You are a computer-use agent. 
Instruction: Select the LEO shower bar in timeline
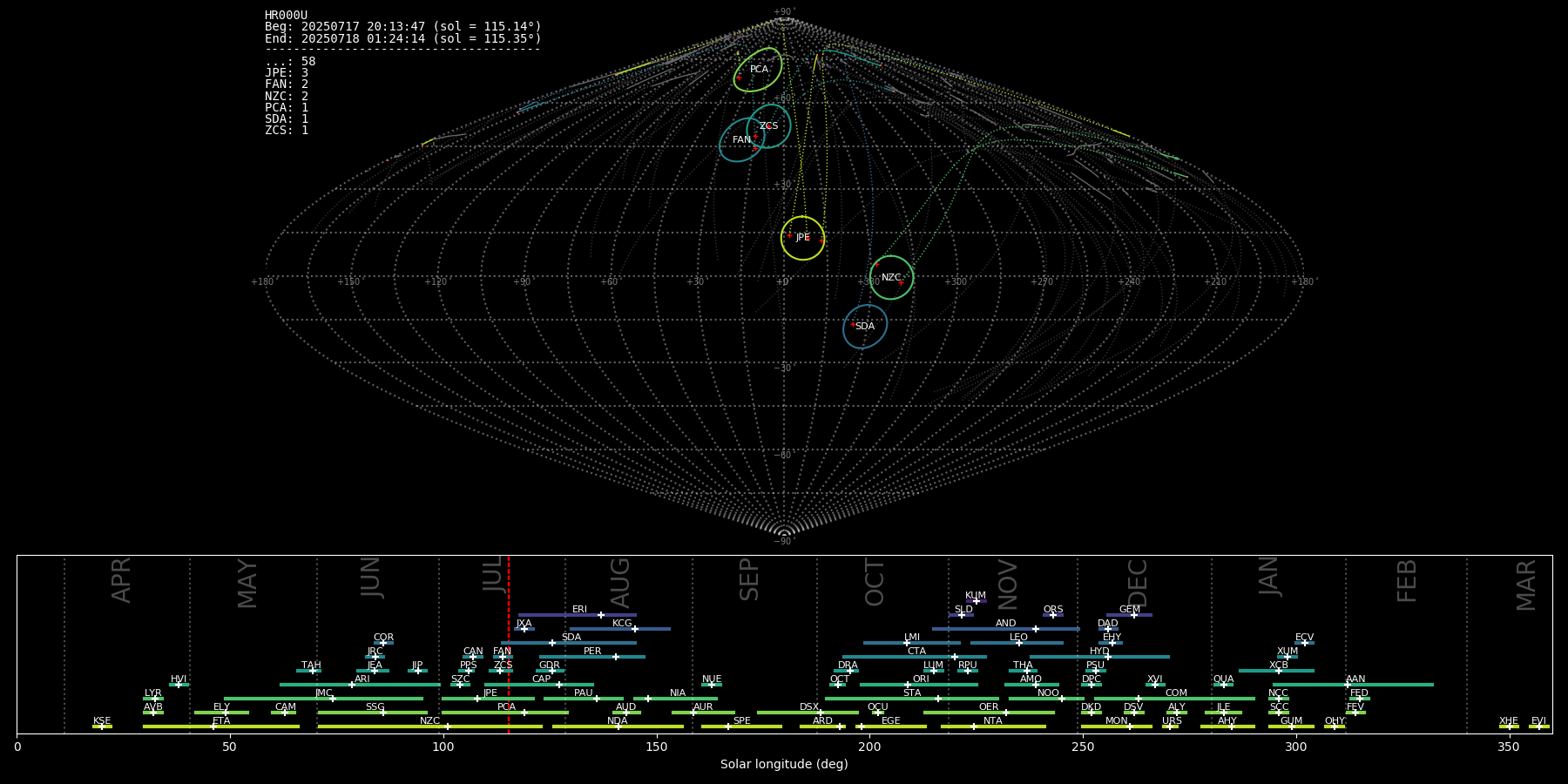point(1017,643)
